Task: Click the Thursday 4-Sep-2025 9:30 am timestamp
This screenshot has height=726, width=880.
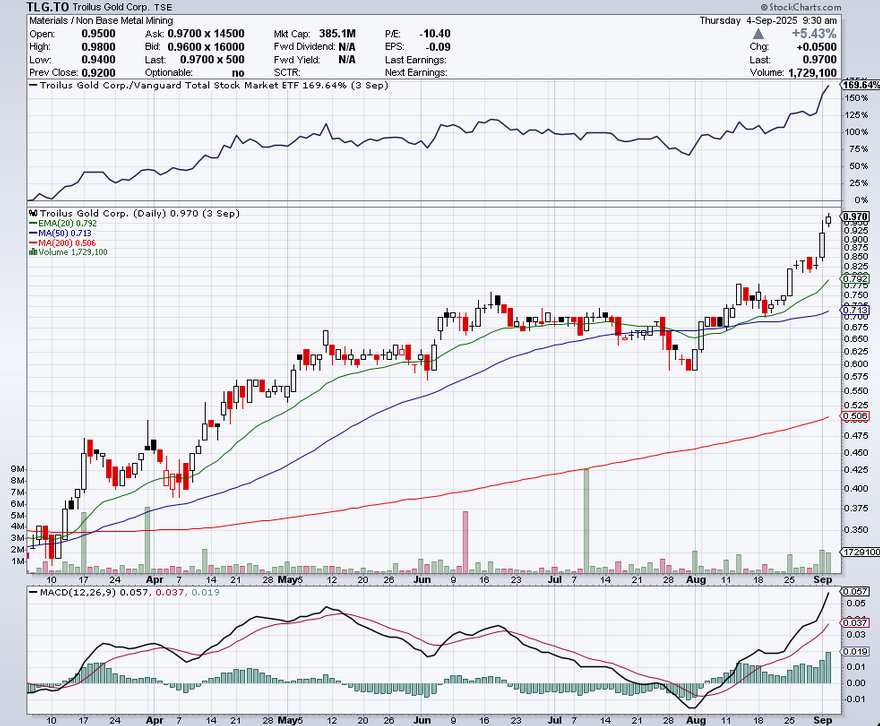Action: 768,21
